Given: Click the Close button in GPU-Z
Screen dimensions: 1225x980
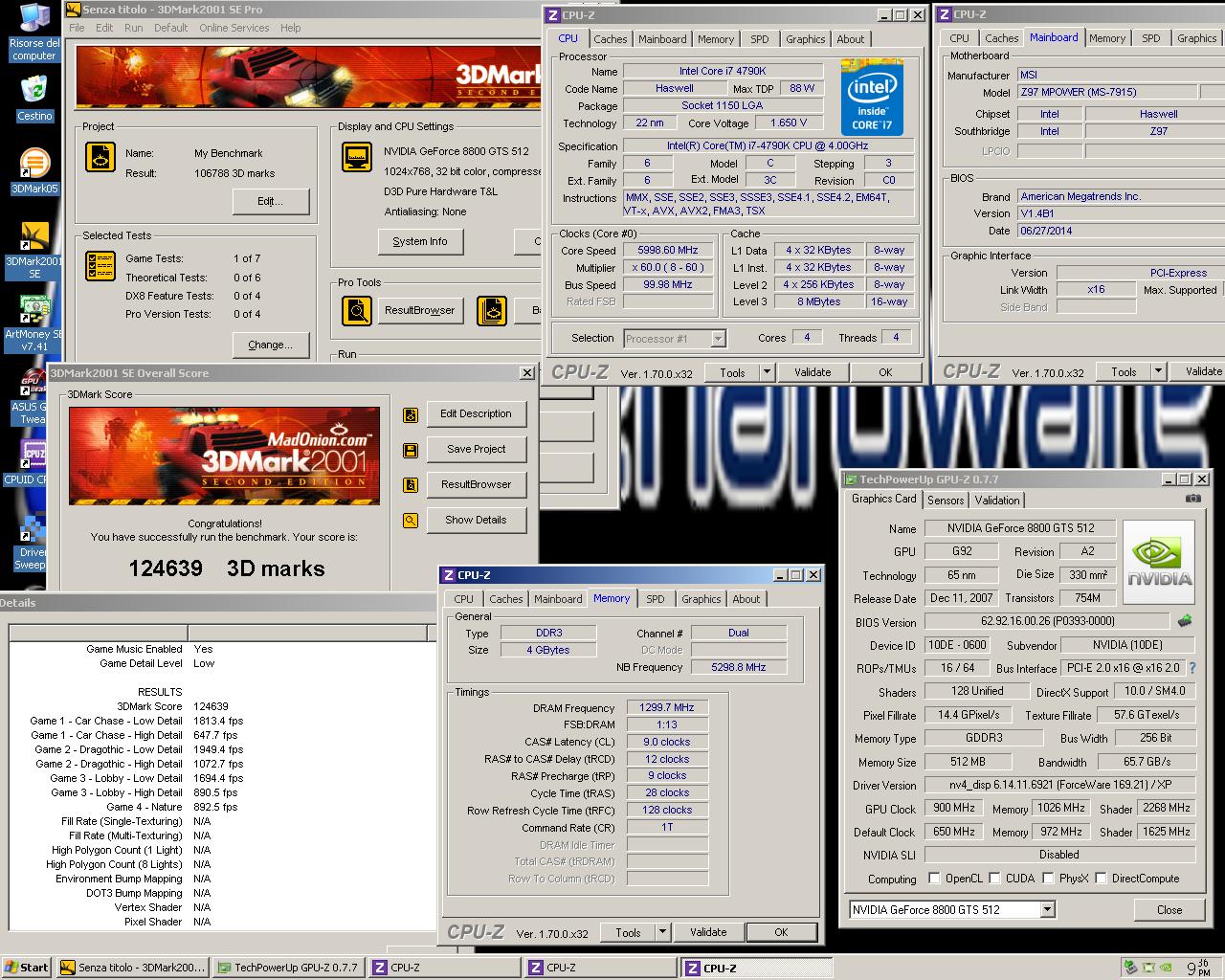Looking at the screenshot, I should point(1169,910).
